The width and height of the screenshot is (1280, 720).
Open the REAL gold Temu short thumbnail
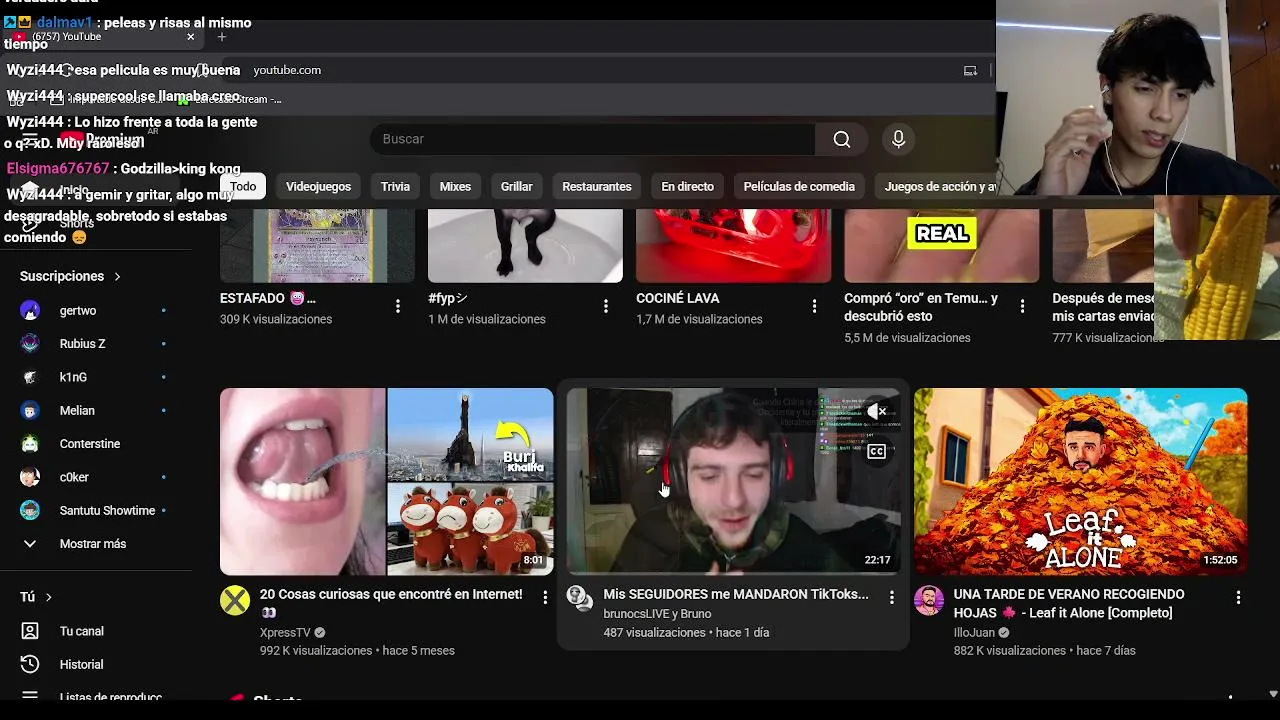[x=941, y=246]
